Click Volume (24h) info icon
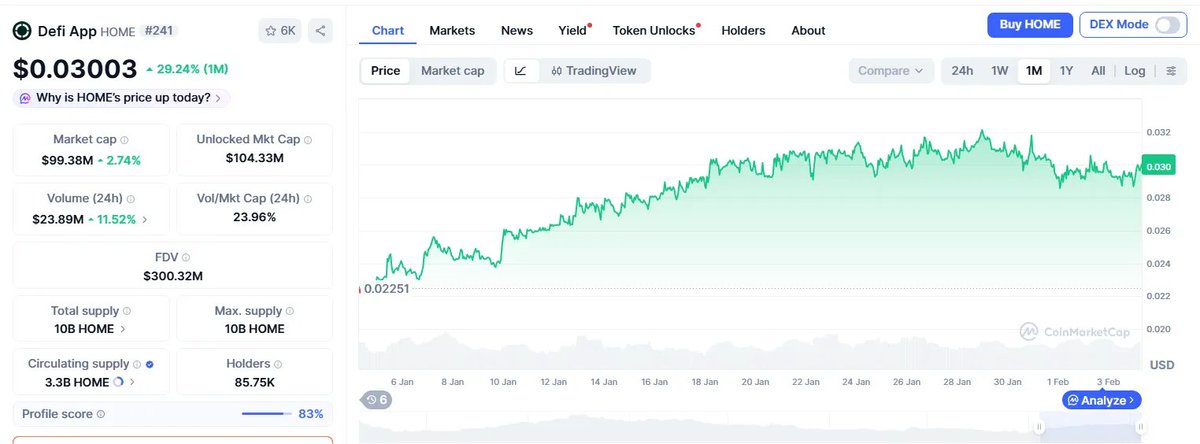The height and width of the screenshot is (444, 1200). (131, 199)
